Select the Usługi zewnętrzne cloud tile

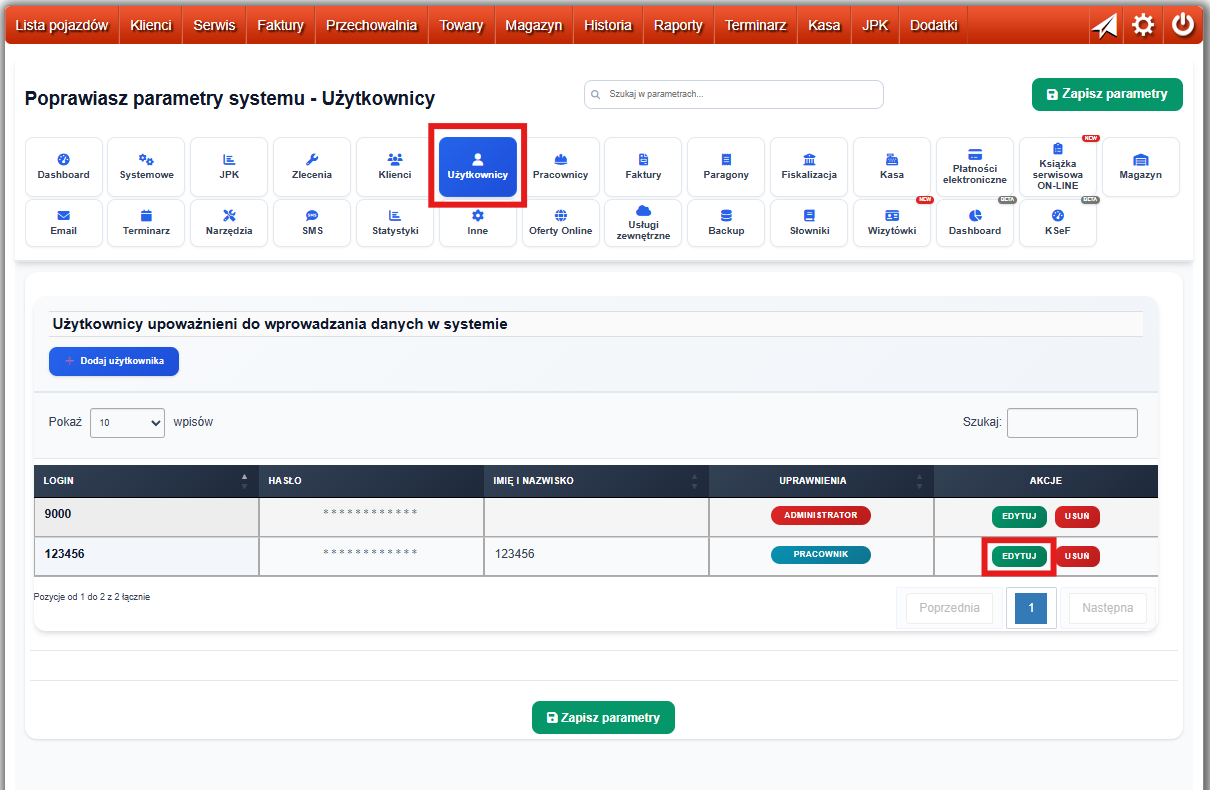(643, 222)
